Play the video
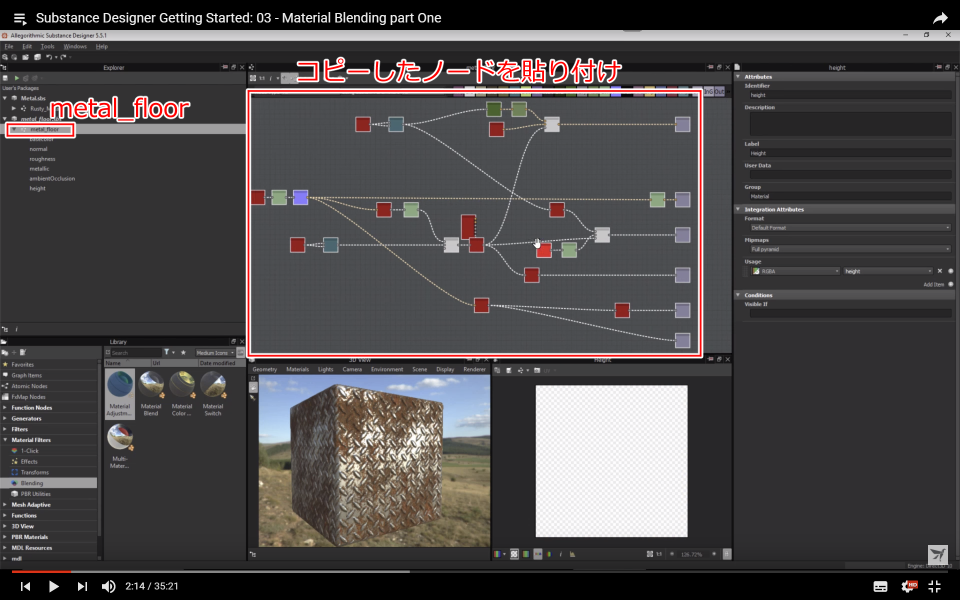The image size is (960, 600). point(53,587)
